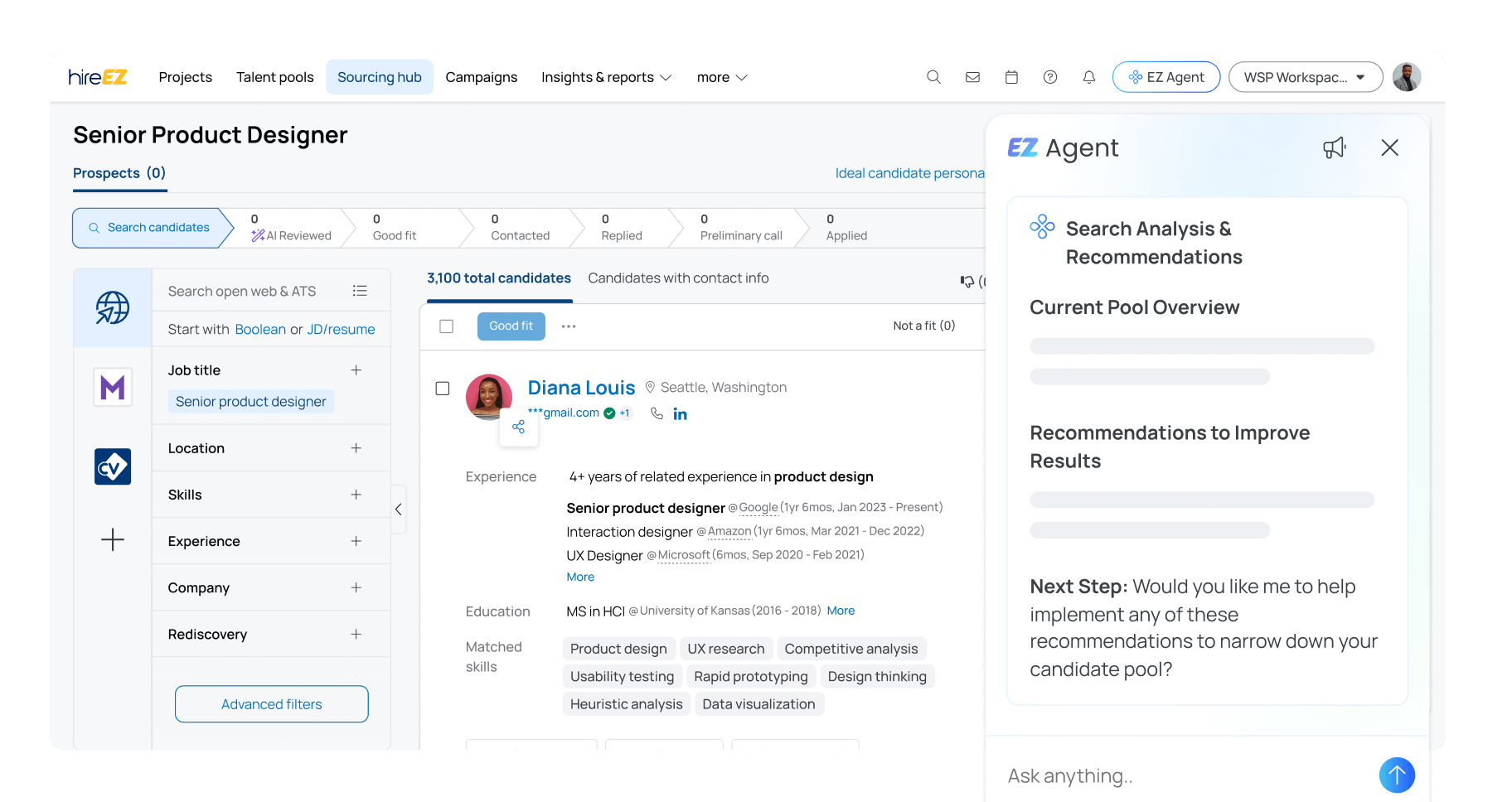Click the list icon beside Search open web & ATS
Image resolution: width=1512 pixels, height=802 pixels.
tap(360, 291)
